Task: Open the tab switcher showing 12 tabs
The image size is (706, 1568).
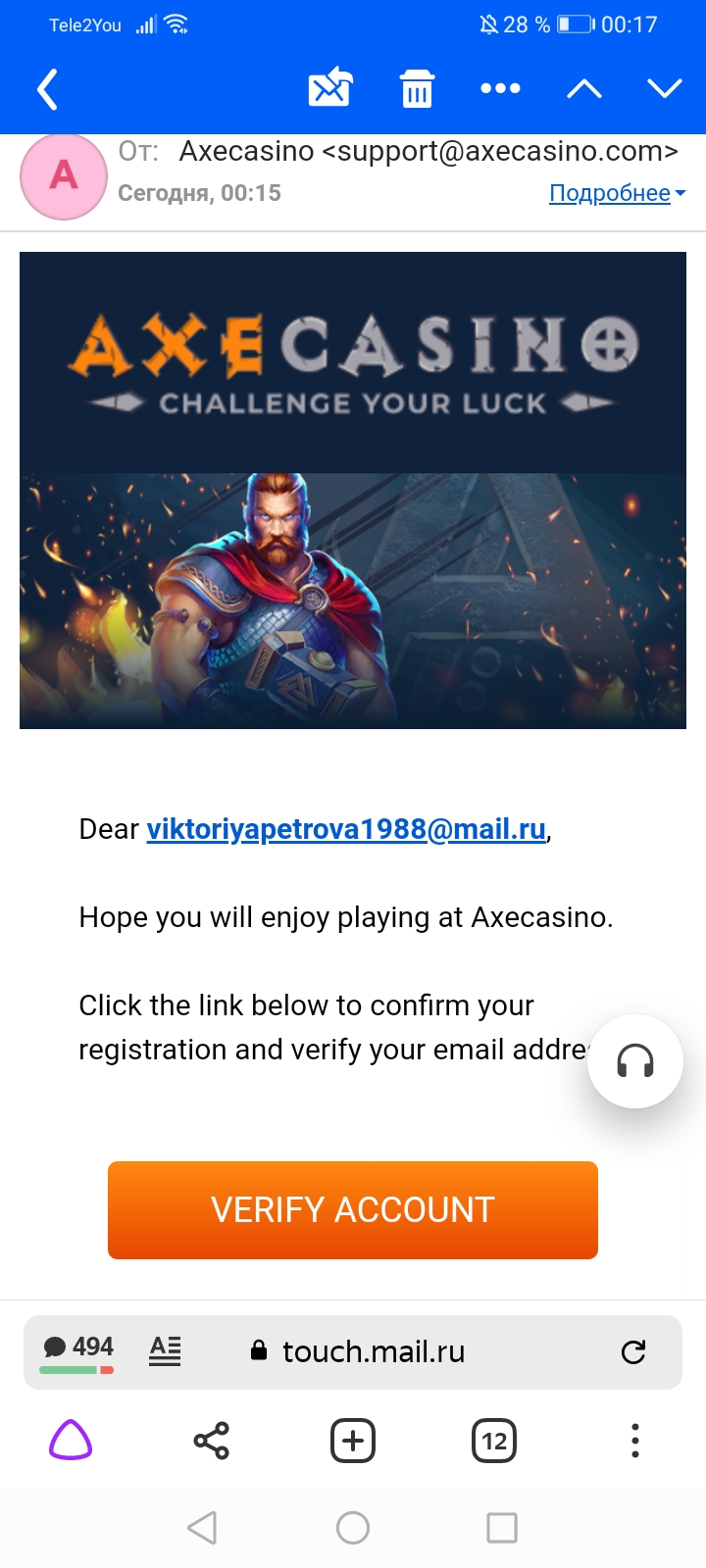Action: tap(494, 1441)
